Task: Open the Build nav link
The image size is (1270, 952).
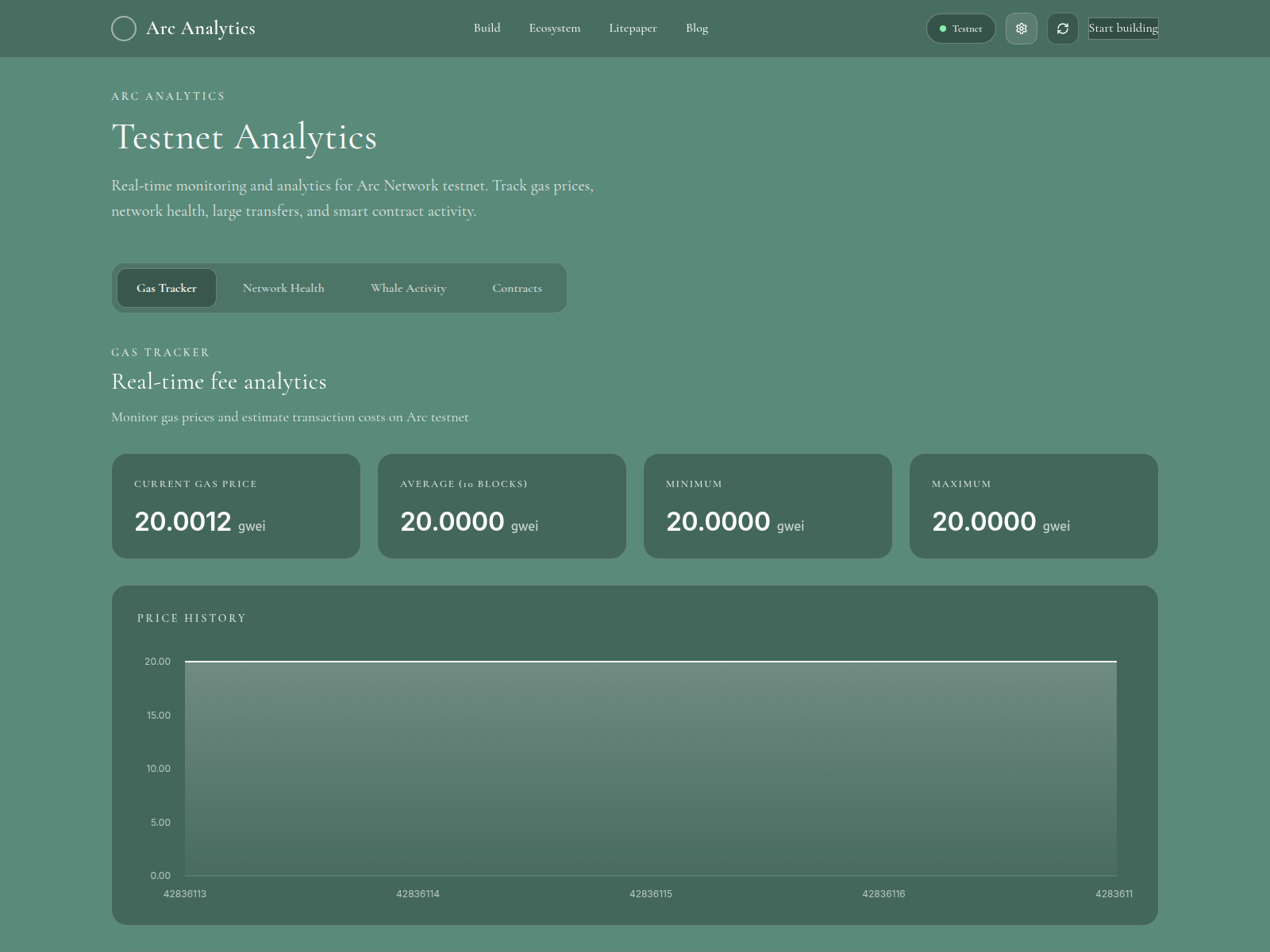Action: click(x=487, y=28)
